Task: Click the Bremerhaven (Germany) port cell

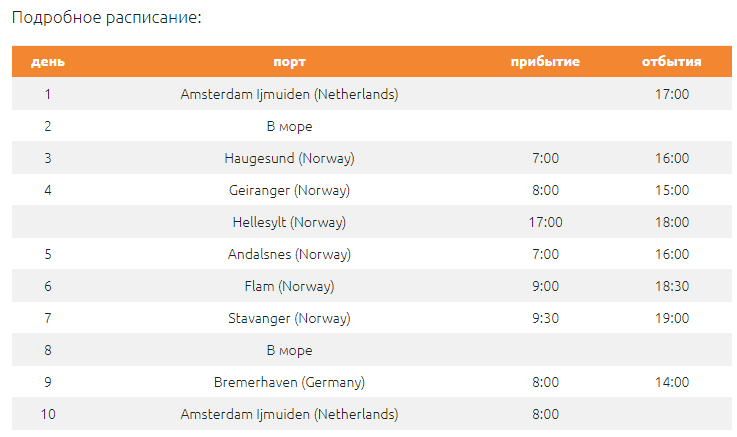Action: coord(290,382)
